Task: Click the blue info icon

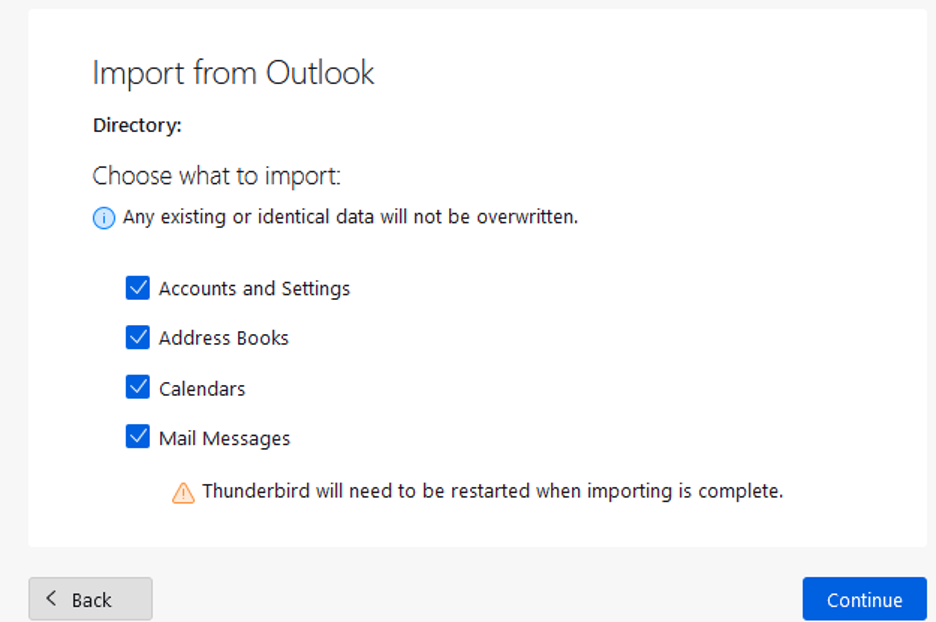Action: pyautogui.click(x=104, y=218)
